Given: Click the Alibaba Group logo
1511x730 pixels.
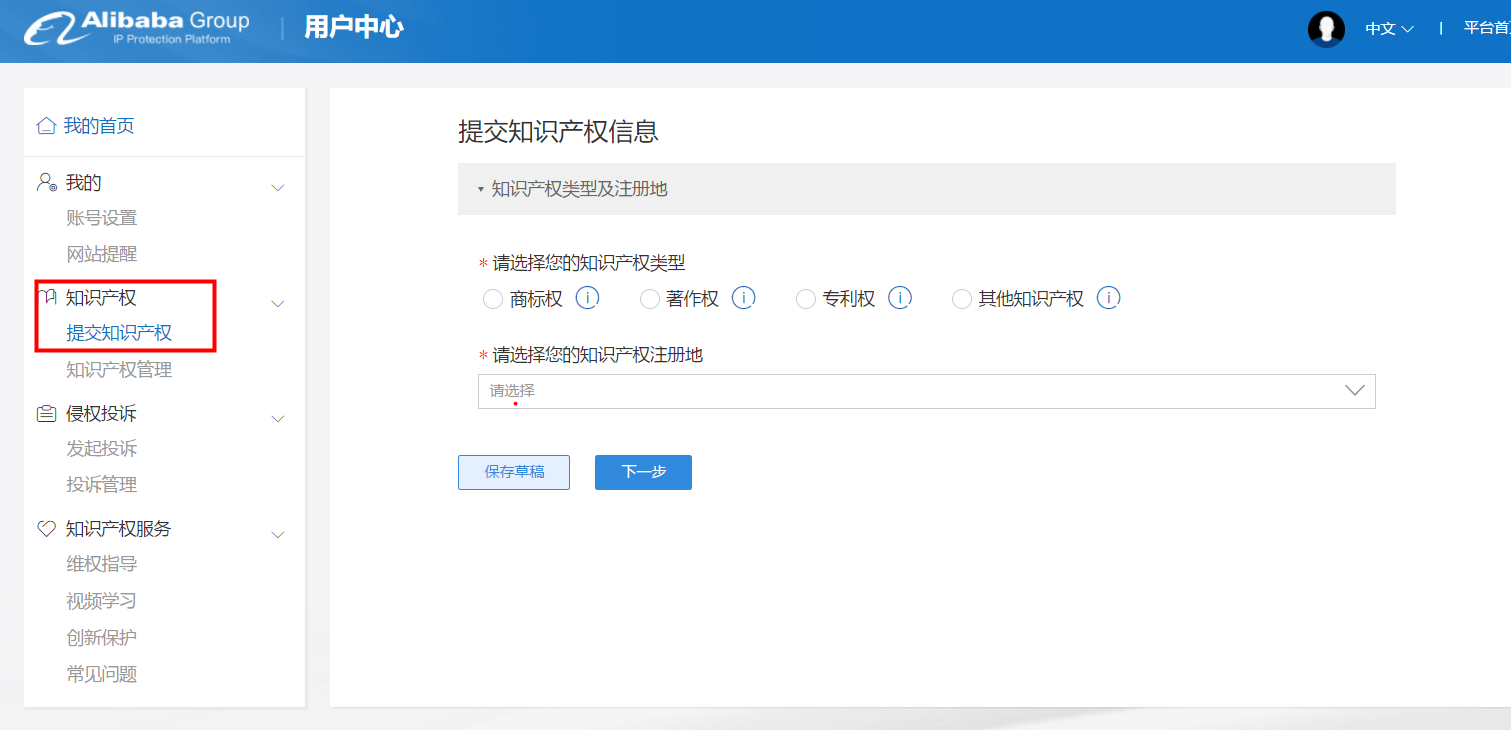Looking at the screenshot, I should [137, 28].
